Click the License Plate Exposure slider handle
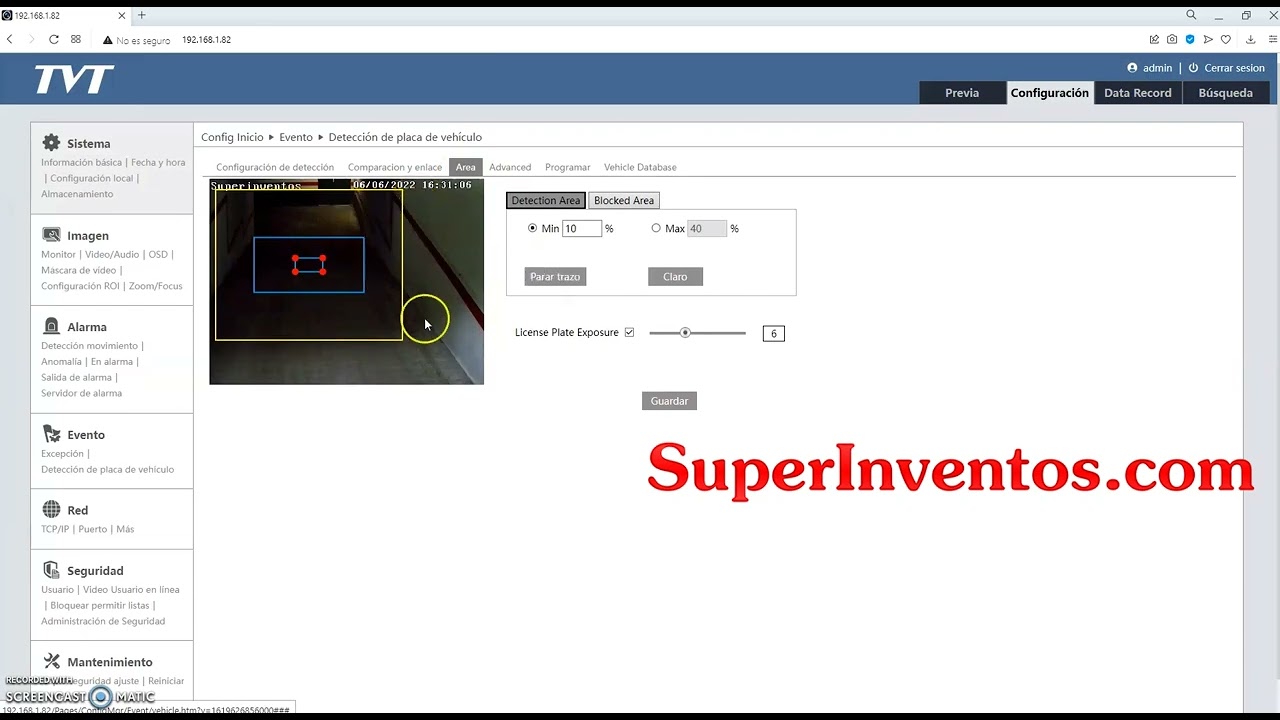The height and width of the screenshot is (720, 1280). [x=685, y=332]
